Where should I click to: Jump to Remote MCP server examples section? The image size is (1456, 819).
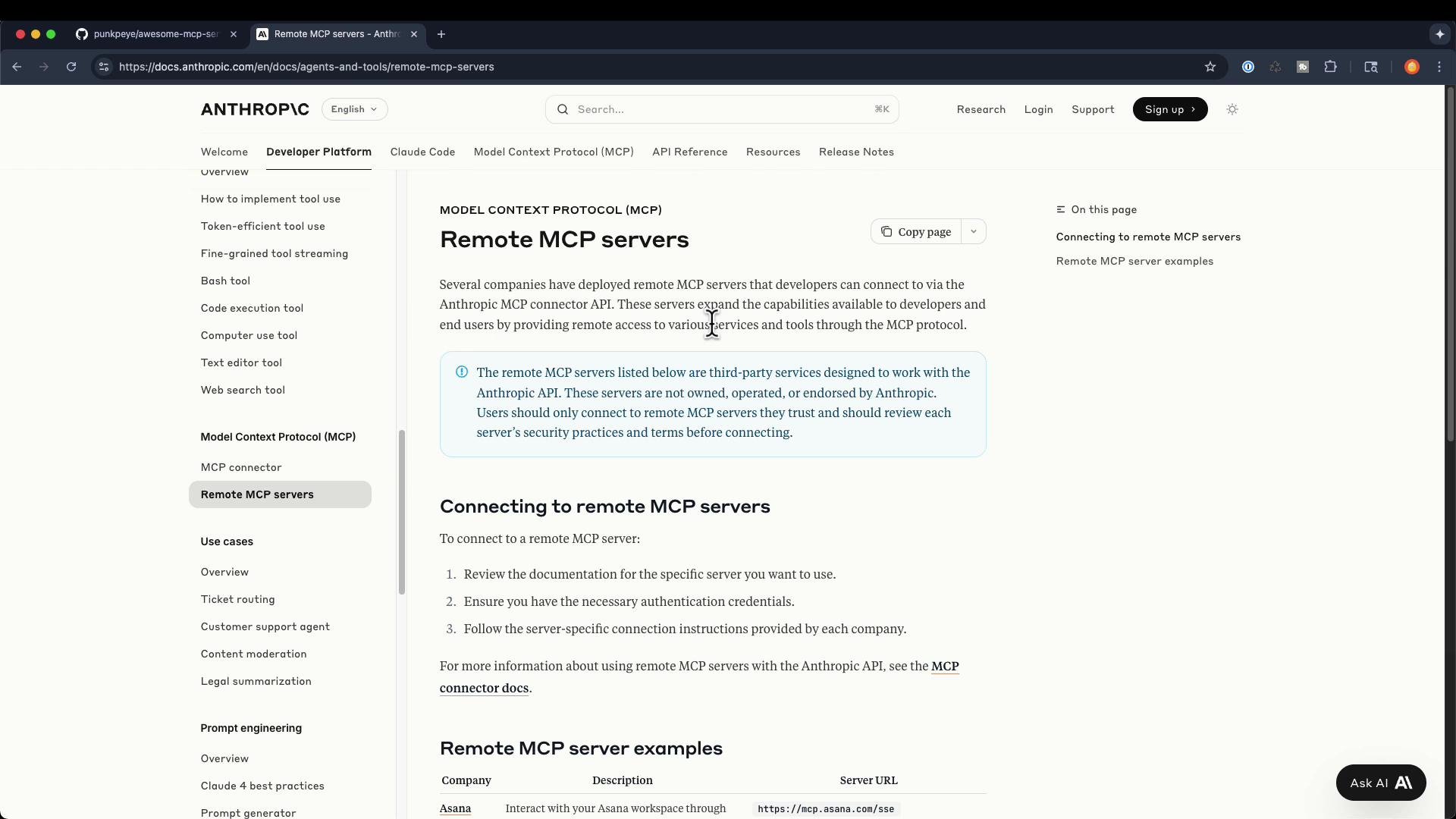point(1134,261)
